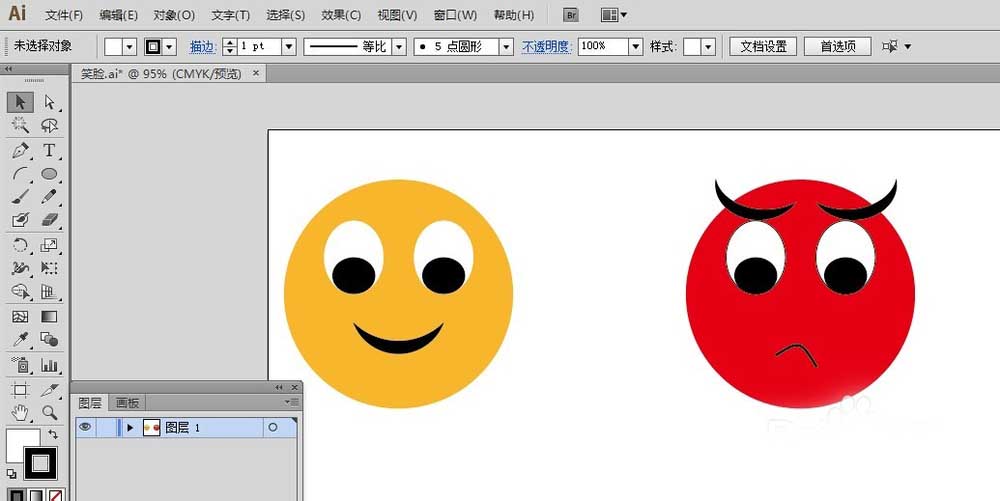Image resolution: width=1000 pixels, height=501 pixels.
Task: Open the 等比 variable width profile dropdown
Action: [399, 47]
